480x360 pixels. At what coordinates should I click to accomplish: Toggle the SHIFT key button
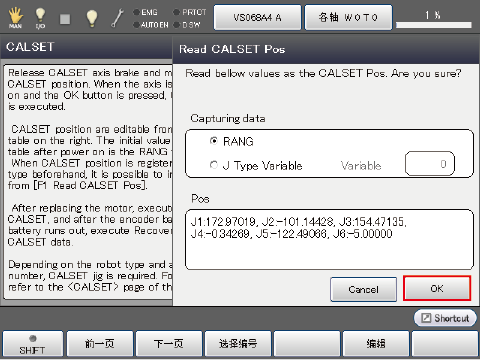pos(32,344)
